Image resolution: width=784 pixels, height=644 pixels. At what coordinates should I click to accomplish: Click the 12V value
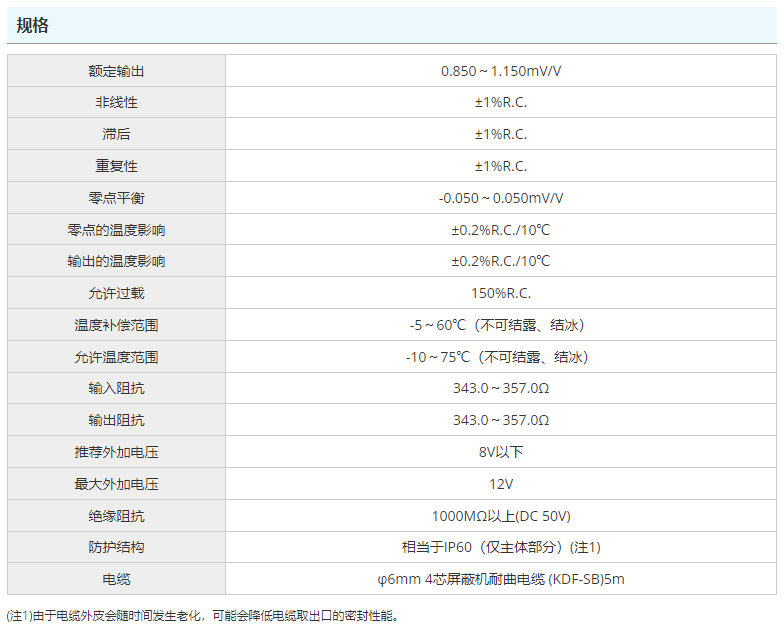(501, 484)
